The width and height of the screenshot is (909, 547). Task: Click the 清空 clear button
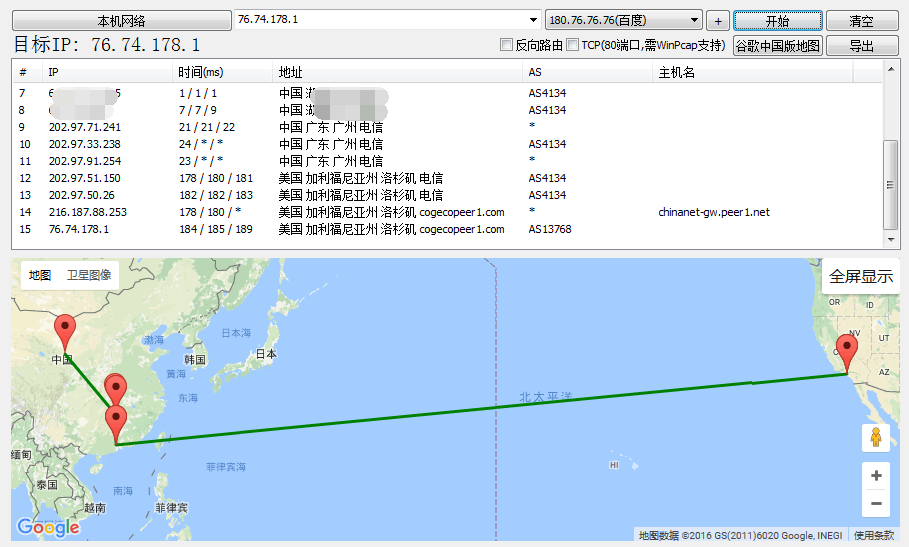coord(861,21)
